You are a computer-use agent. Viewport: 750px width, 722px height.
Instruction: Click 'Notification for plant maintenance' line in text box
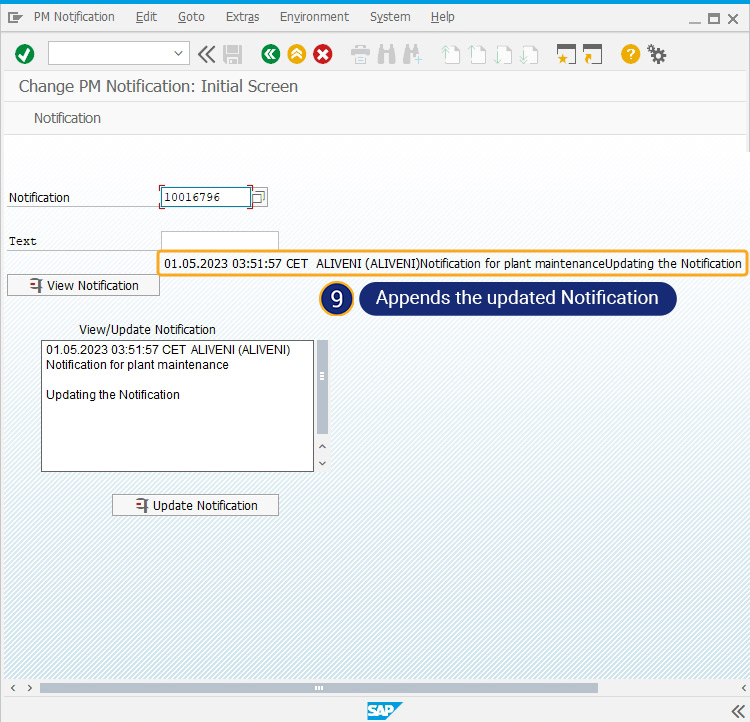[x=137, y=365]
